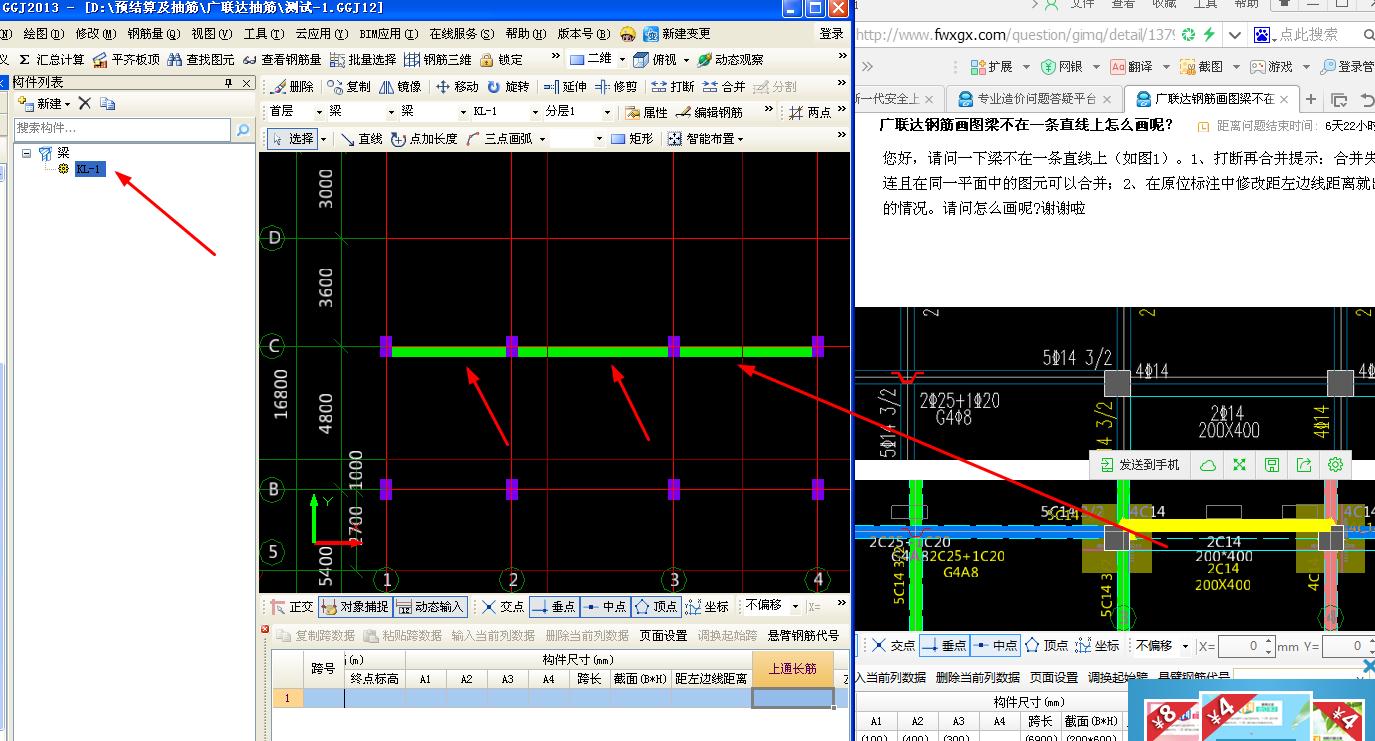Activate the 选择 select mode button
1375x741 pixels.
(292, 139)
